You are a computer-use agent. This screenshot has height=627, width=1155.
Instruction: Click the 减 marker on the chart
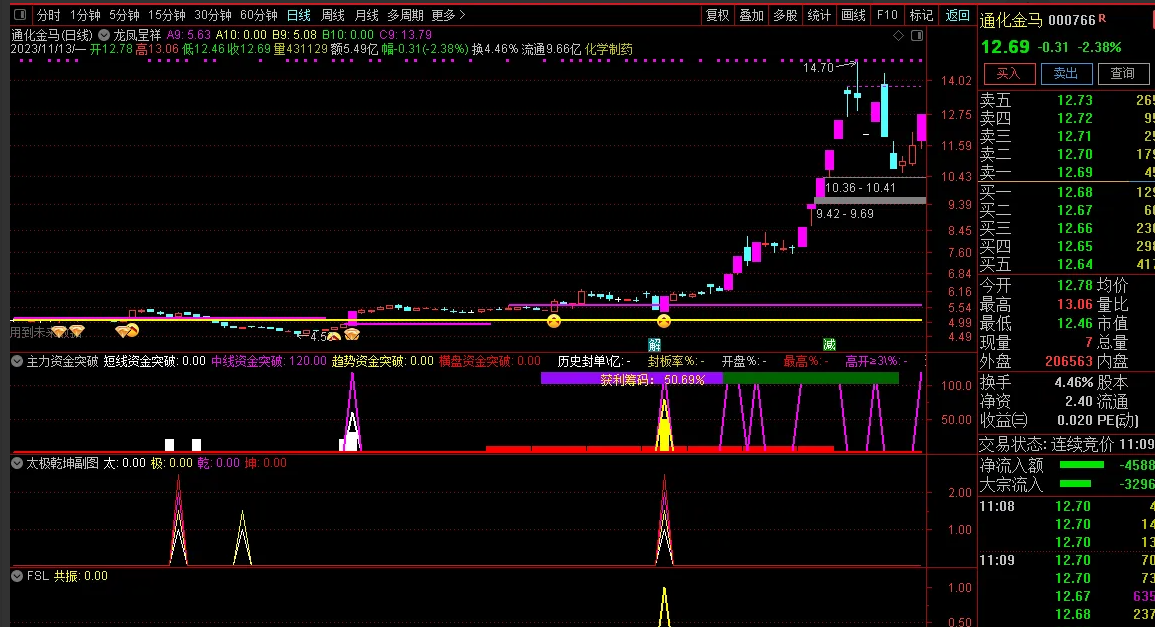click(829, 345)
